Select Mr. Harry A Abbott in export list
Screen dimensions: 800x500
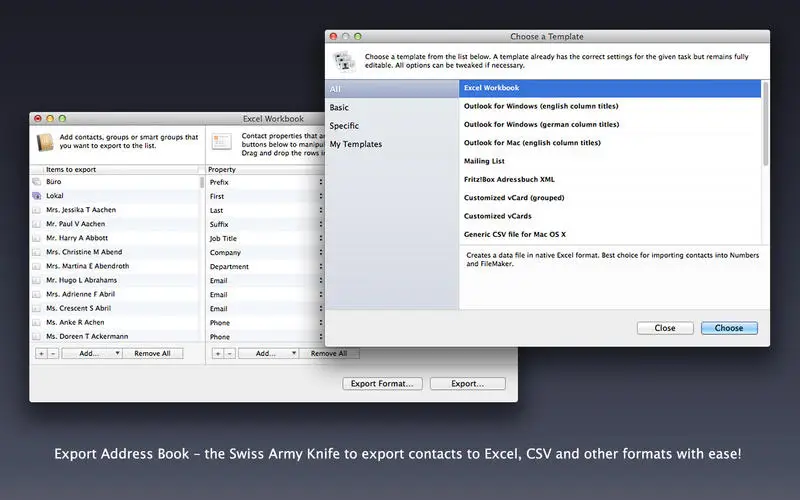77,238
